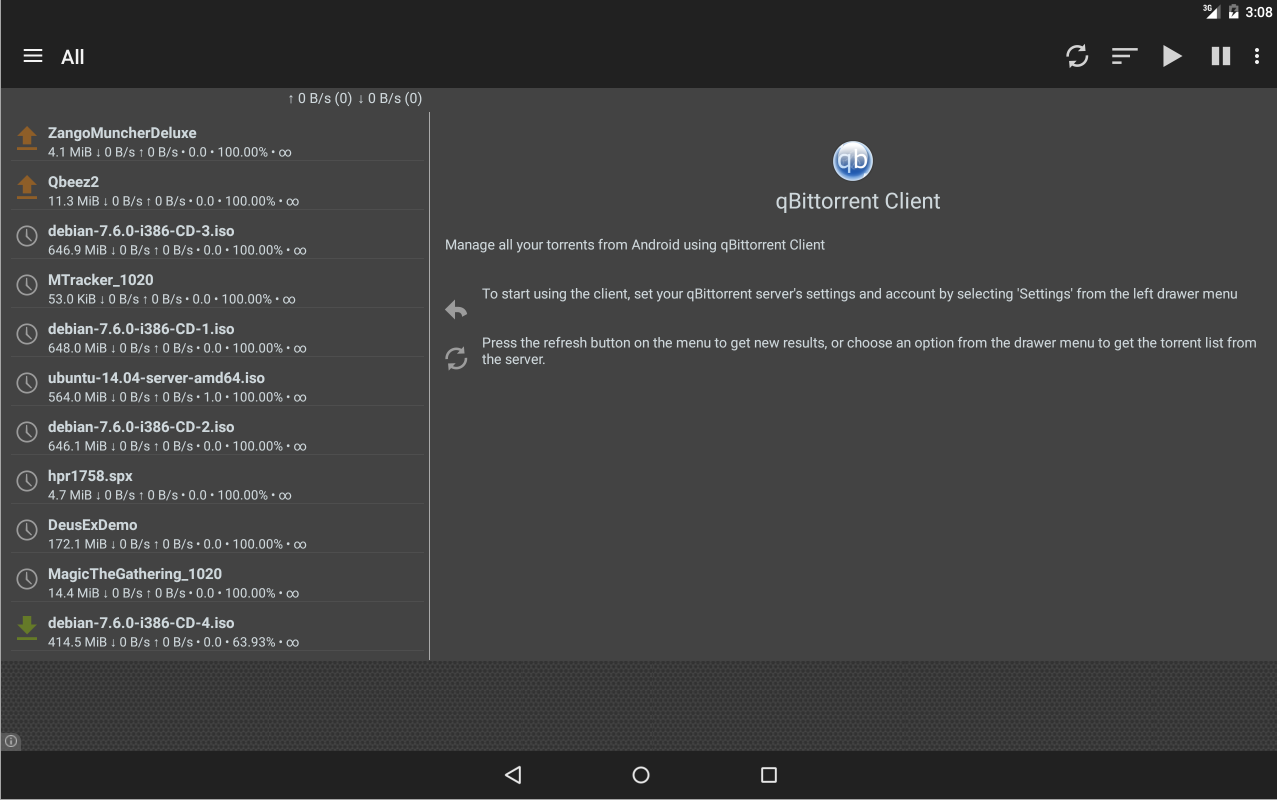
Task: Click the 'All' title in the toolbar
Action: click(x=72, y=57)
